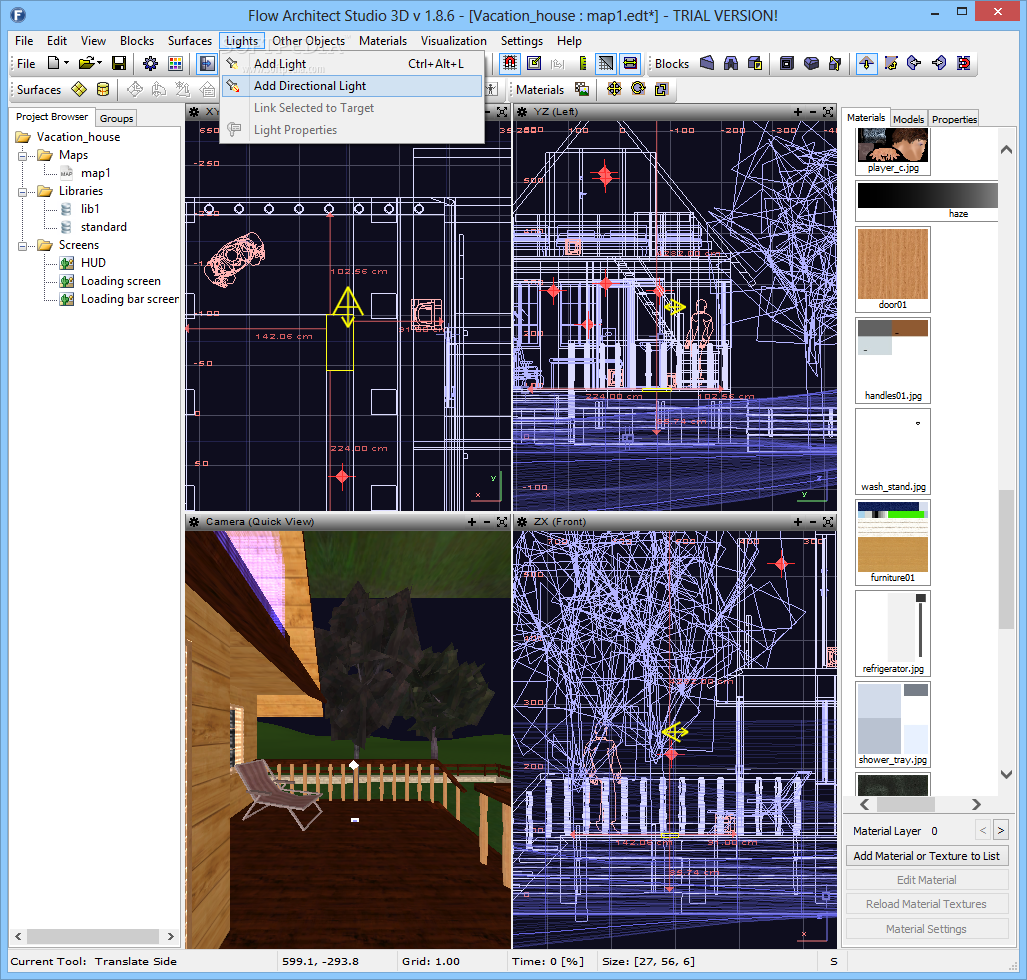Screen dimensions: 1027x980
Task: Click Add Material or Texture to List
Action: tap(926, 856)
